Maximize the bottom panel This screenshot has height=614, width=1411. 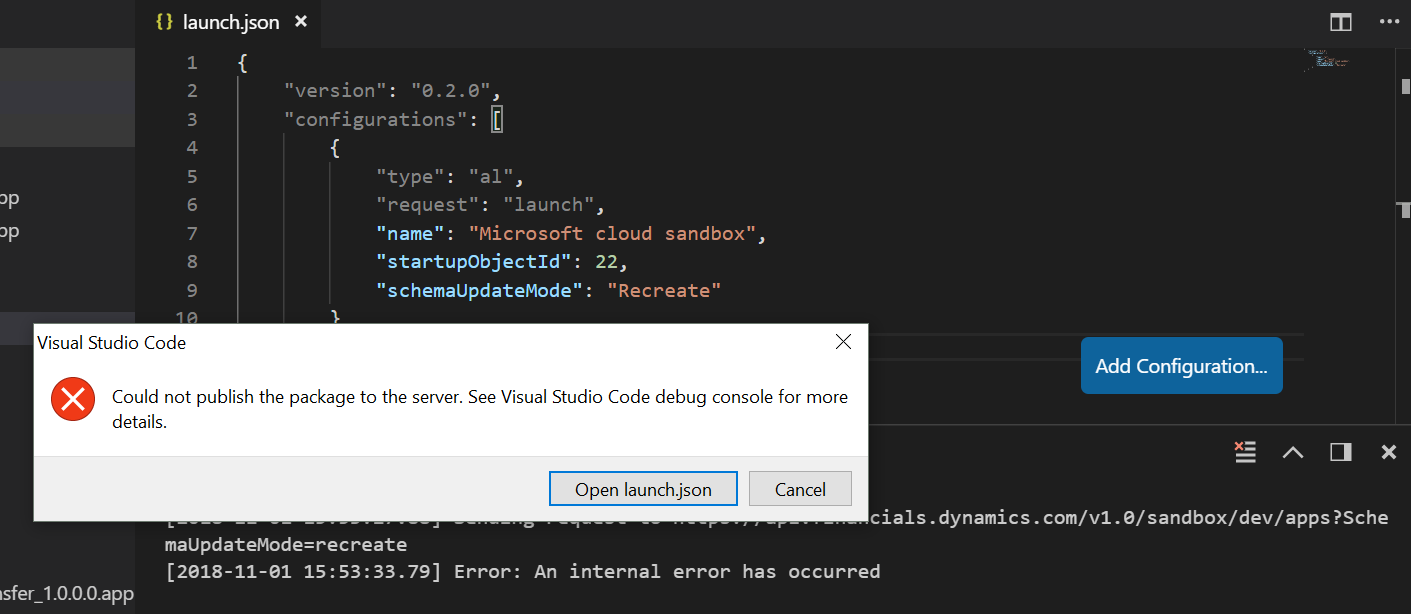tap(1340, 452)
